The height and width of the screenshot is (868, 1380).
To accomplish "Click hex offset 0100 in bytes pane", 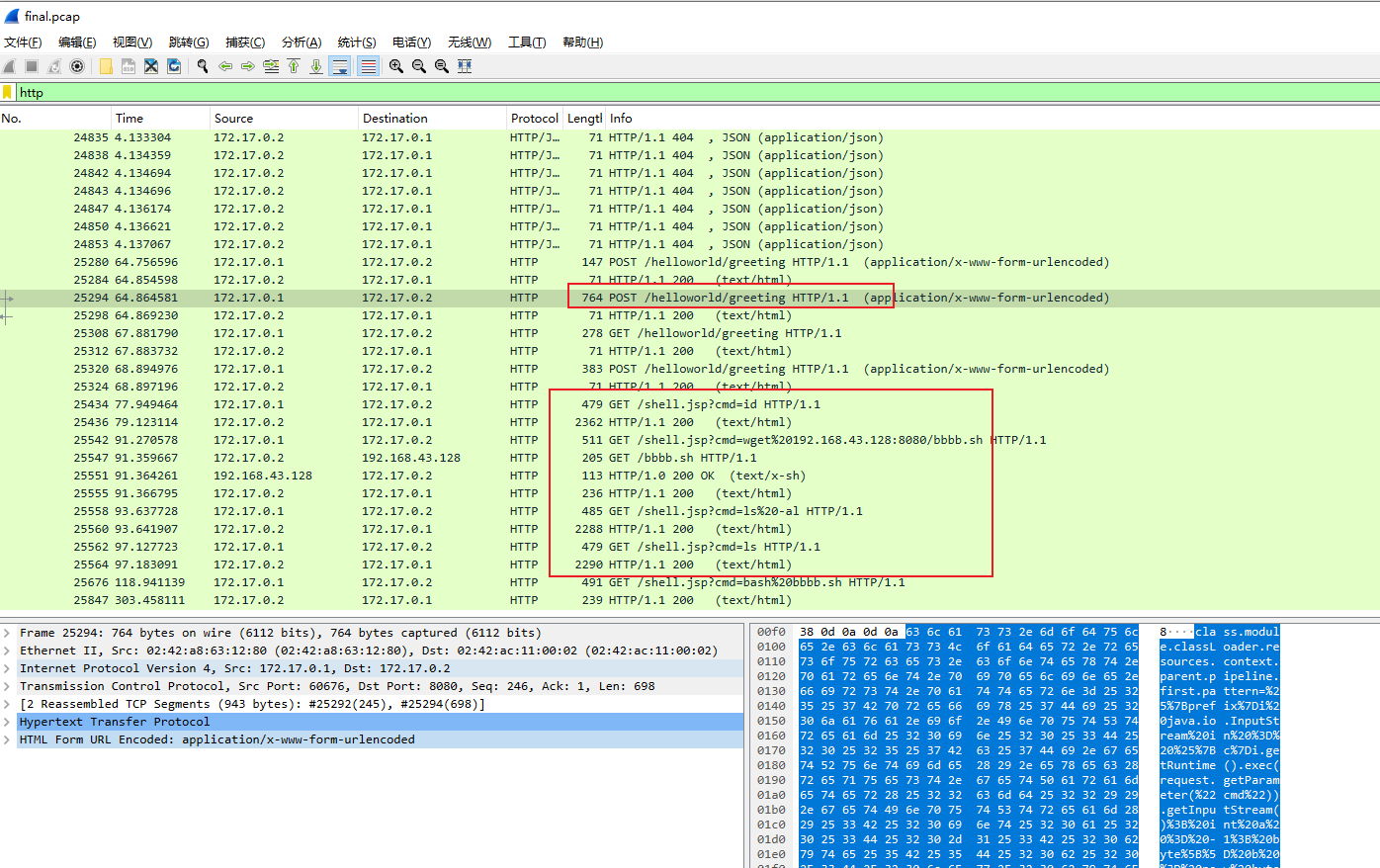I will click(771, 647).
